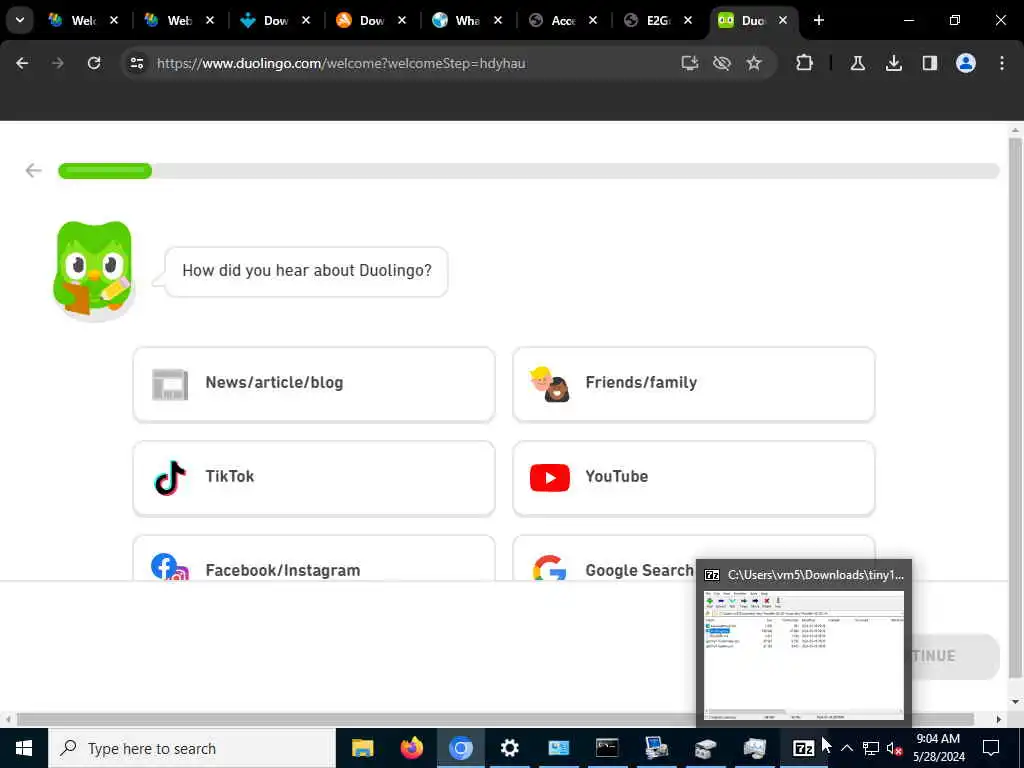This screenshot has width=1024, height=768.
Task: Click the horizontal page scrollbar
Action: tap(495, 719)
